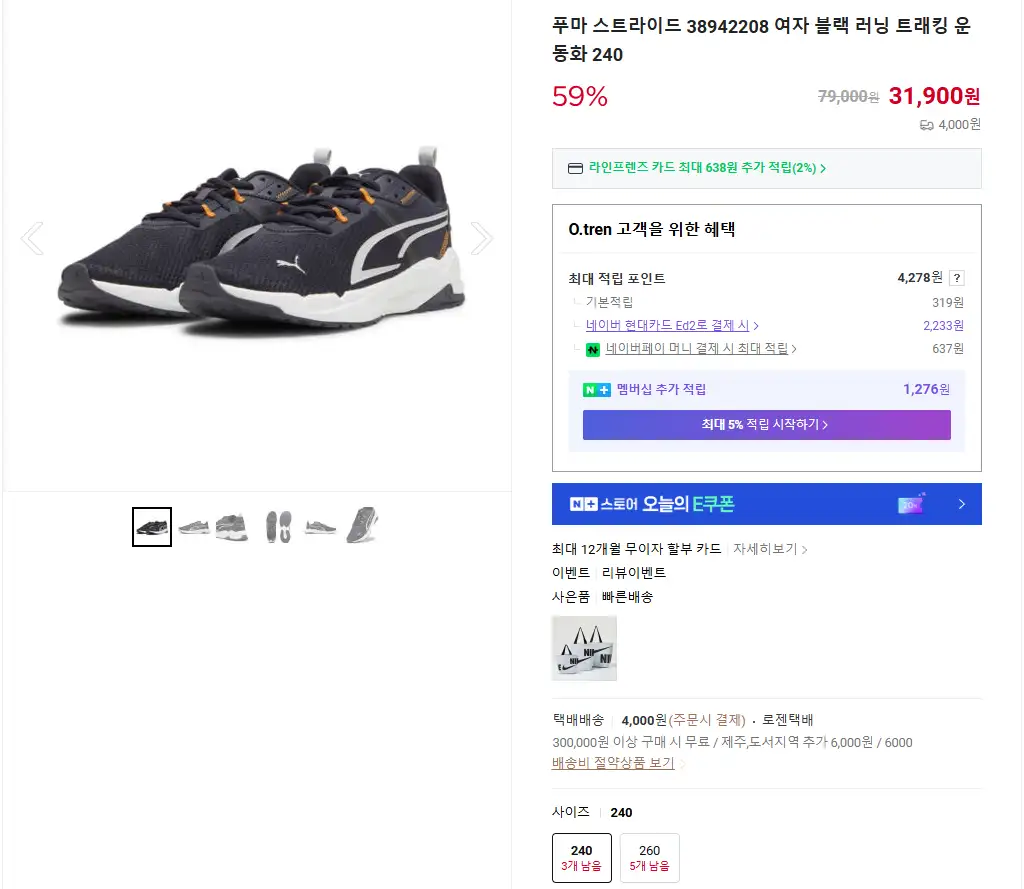Open 네이버 현대카드 Ed2 payment details
1024x889 pixels.
click(672, 326)
